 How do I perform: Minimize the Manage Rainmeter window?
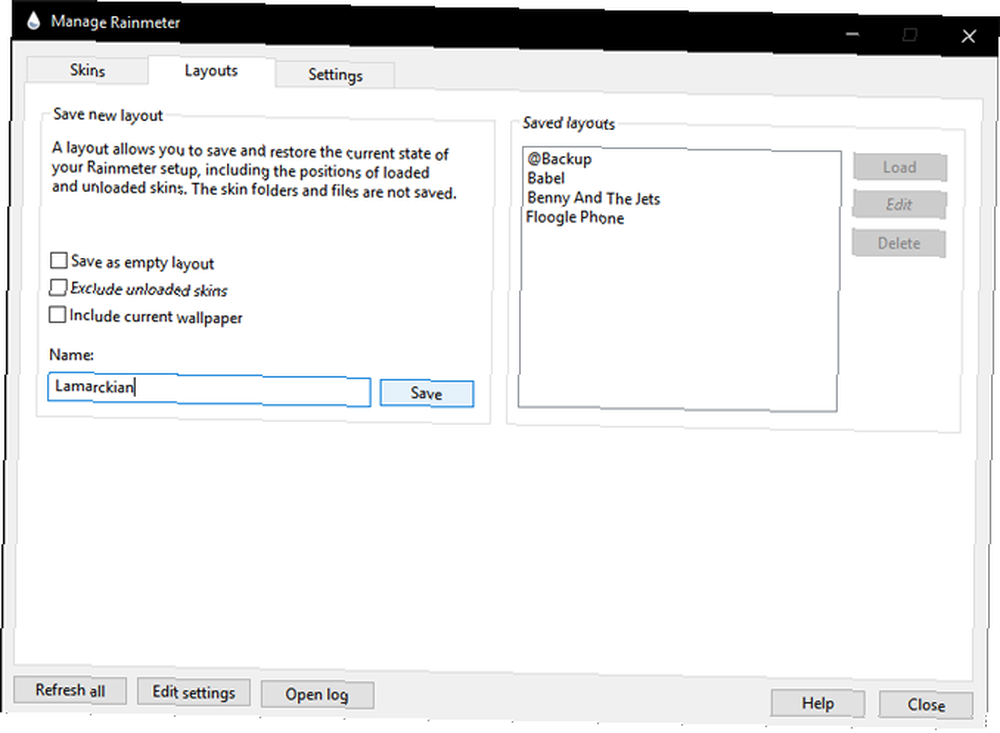pyautogui.click(x=852, y=34)
